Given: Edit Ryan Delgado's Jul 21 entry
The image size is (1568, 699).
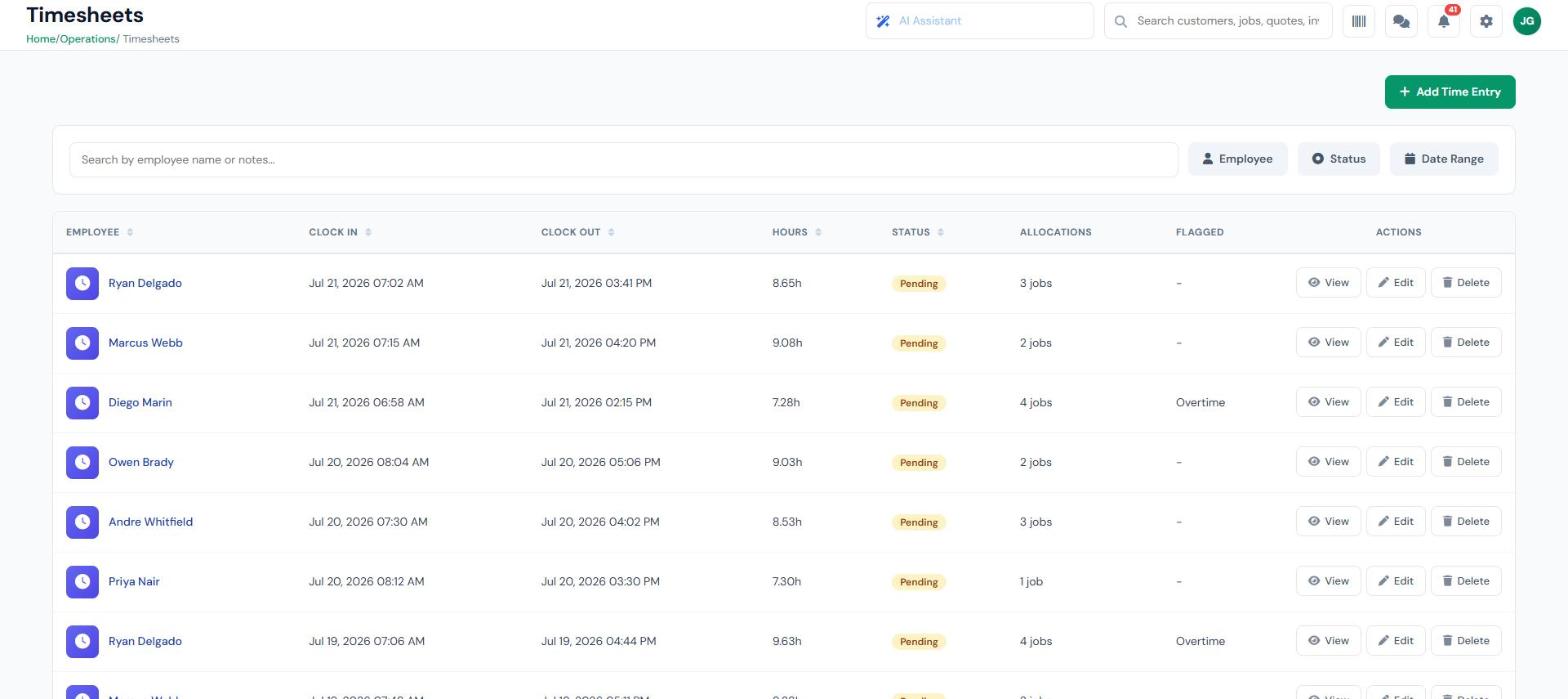Looking at the screenshot, I should point(1395,283).
